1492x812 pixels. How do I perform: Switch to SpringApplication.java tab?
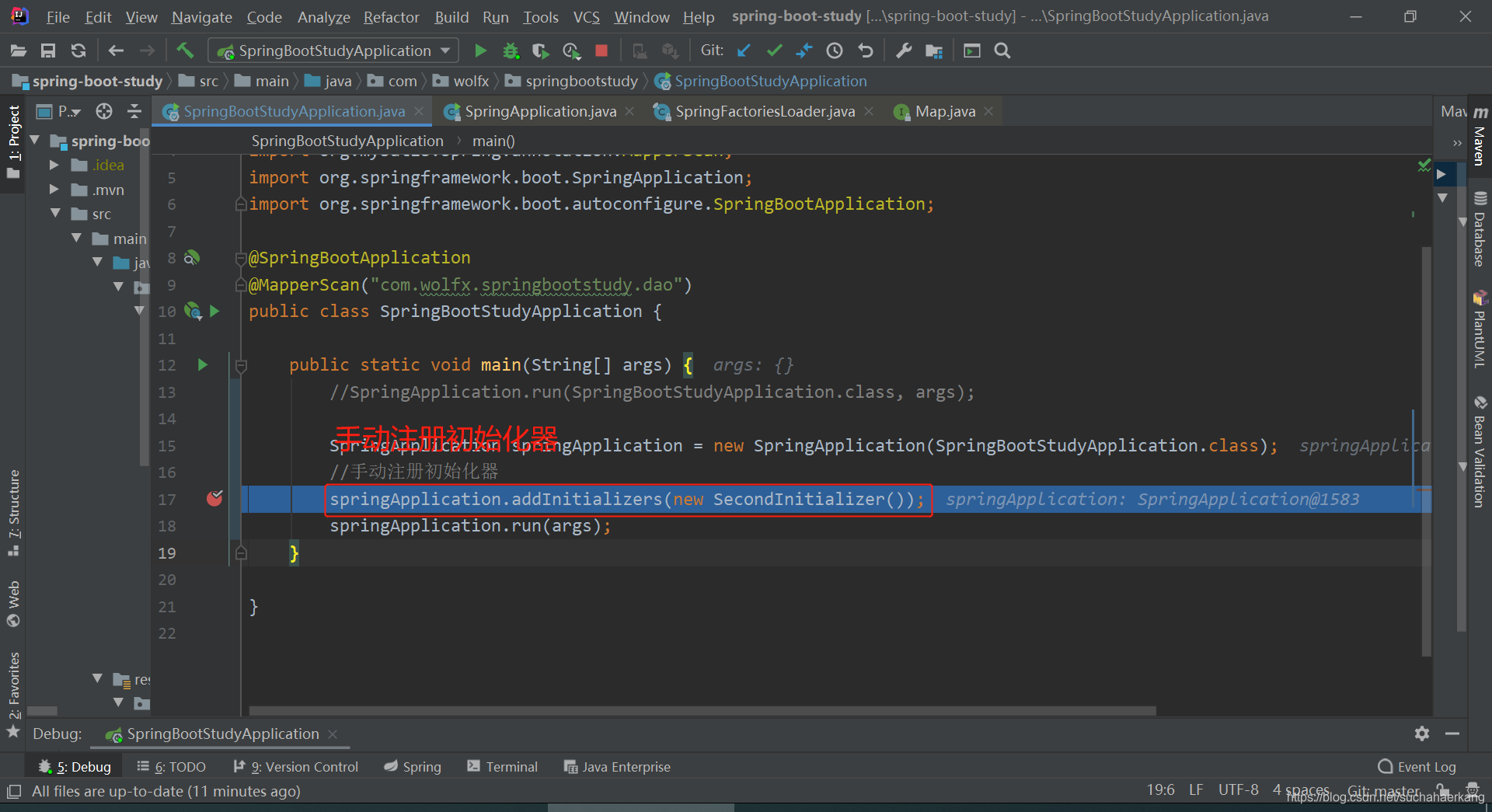540,111
